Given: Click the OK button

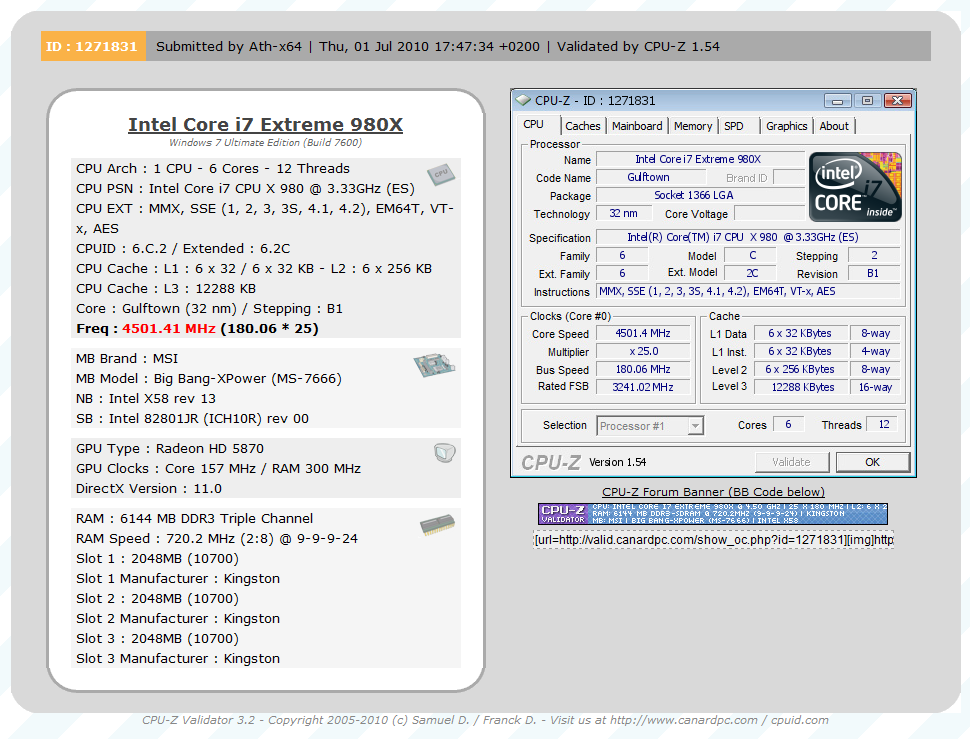Looking at the screenshot, I should click(x=872, y=462).
